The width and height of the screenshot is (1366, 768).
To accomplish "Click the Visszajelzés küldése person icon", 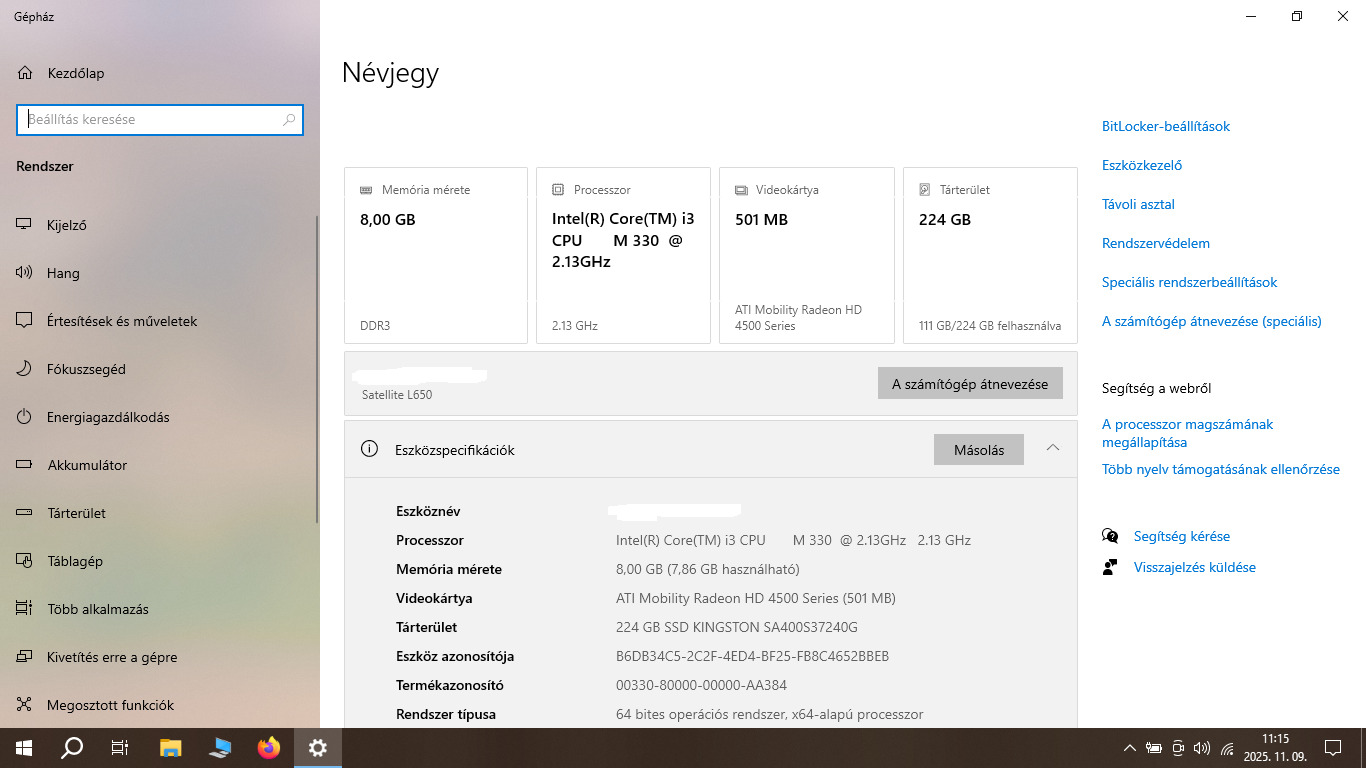I will [x=1110, y=567].
